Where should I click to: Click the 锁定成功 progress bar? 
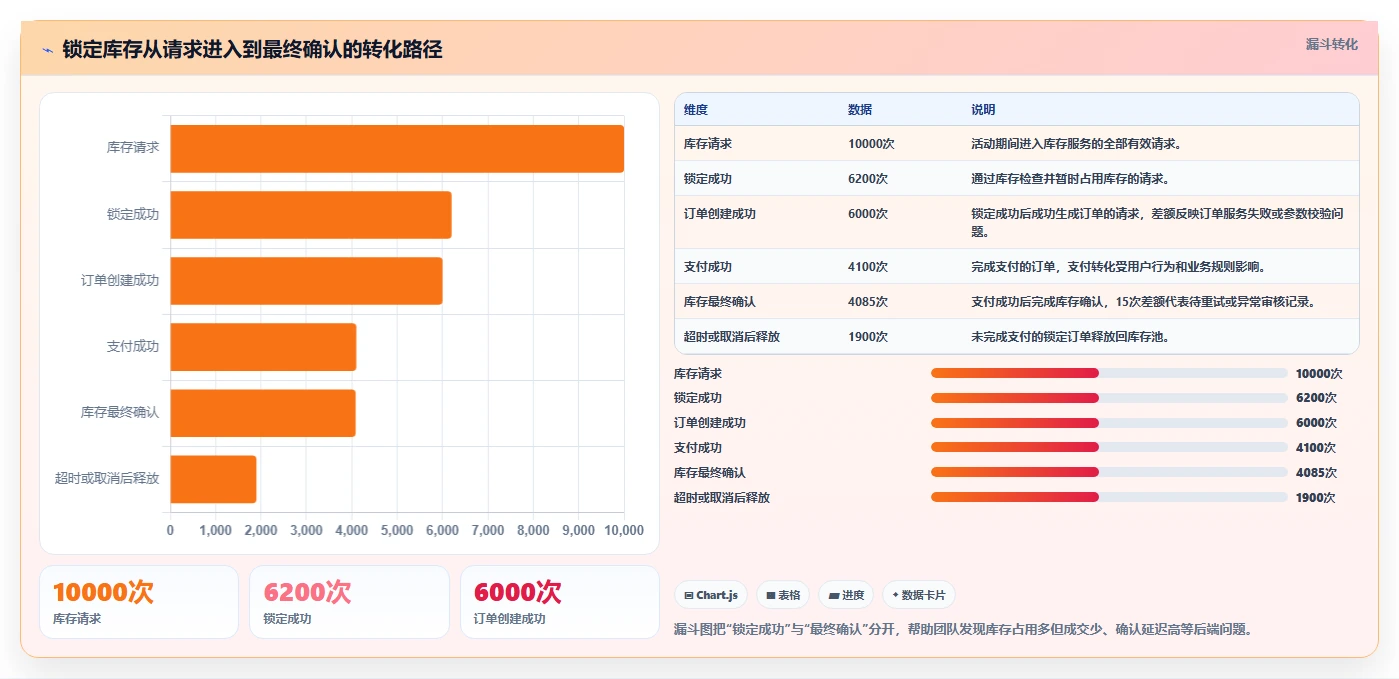1109,397
